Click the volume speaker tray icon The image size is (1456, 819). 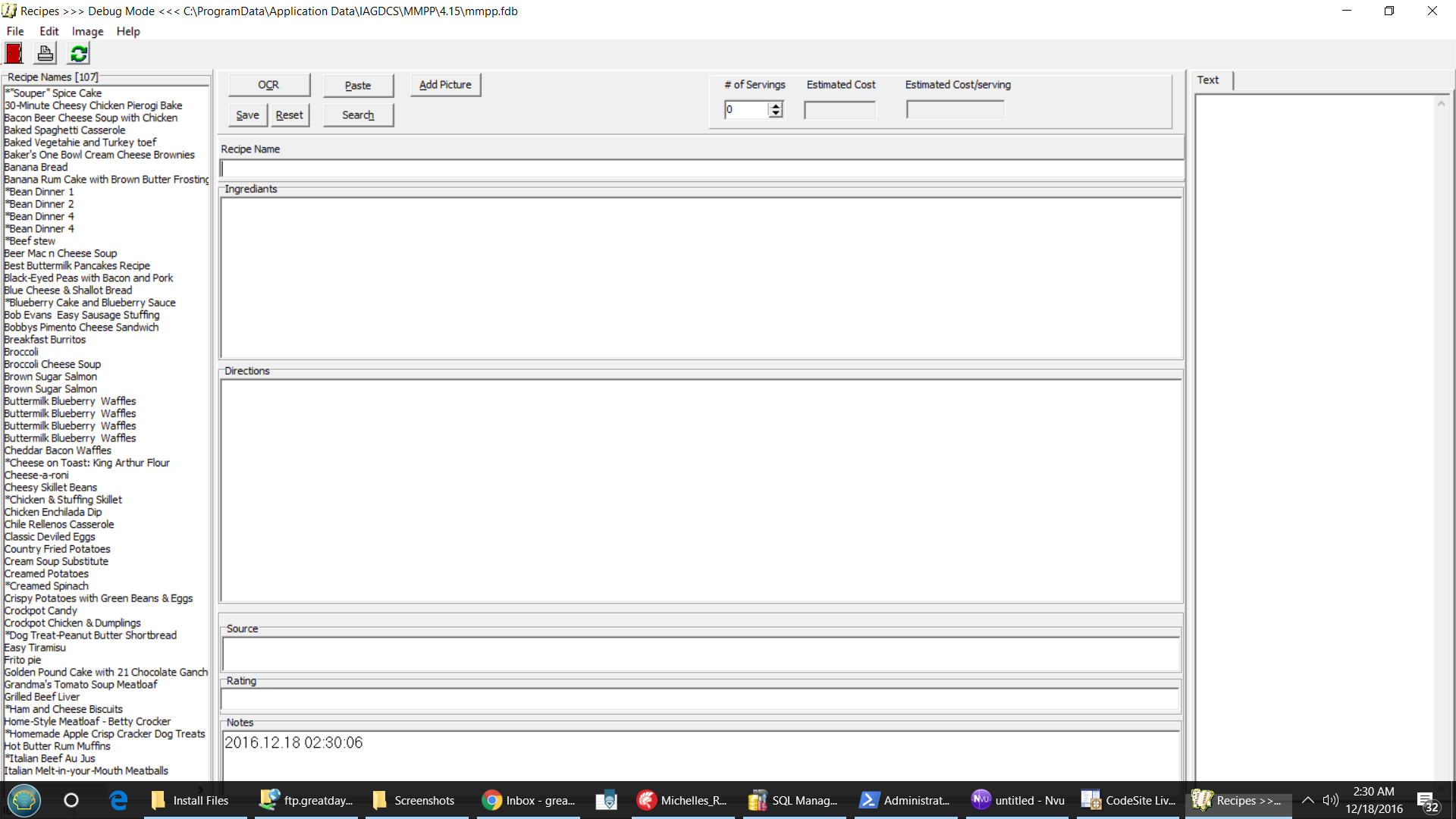[1330, 800]
